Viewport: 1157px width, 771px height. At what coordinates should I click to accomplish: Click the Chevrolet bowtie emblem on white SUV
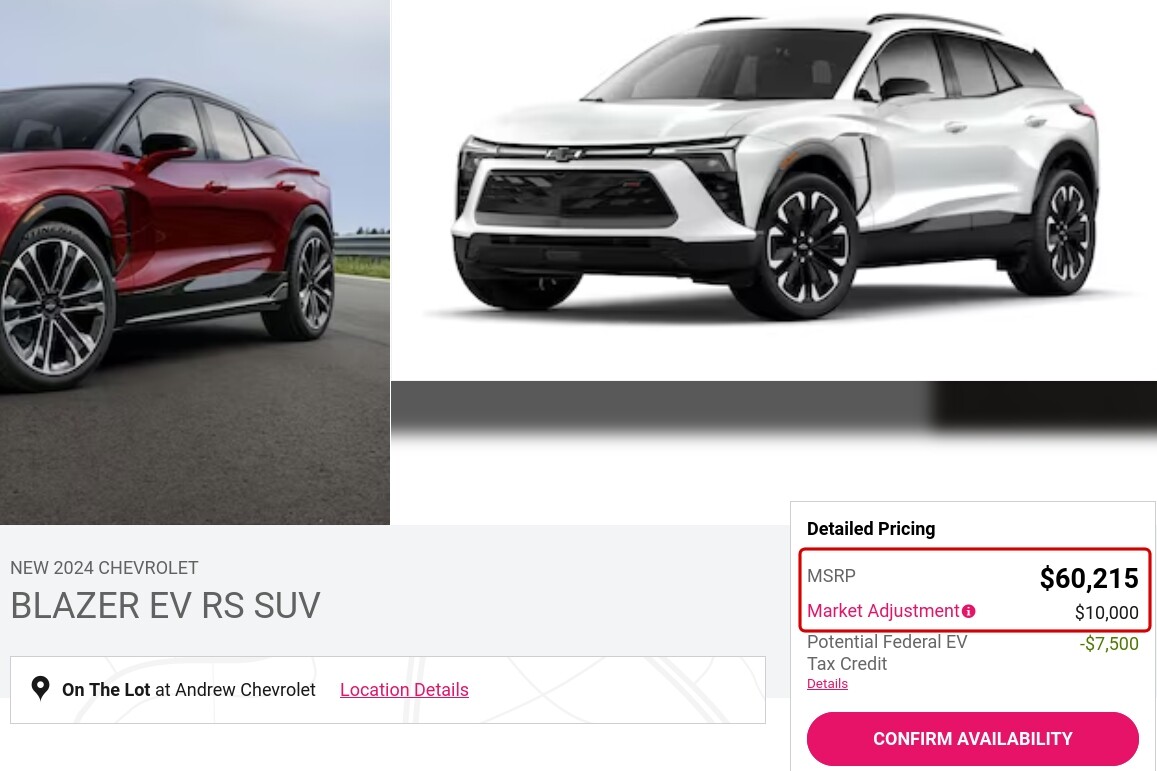pos(565,154)
